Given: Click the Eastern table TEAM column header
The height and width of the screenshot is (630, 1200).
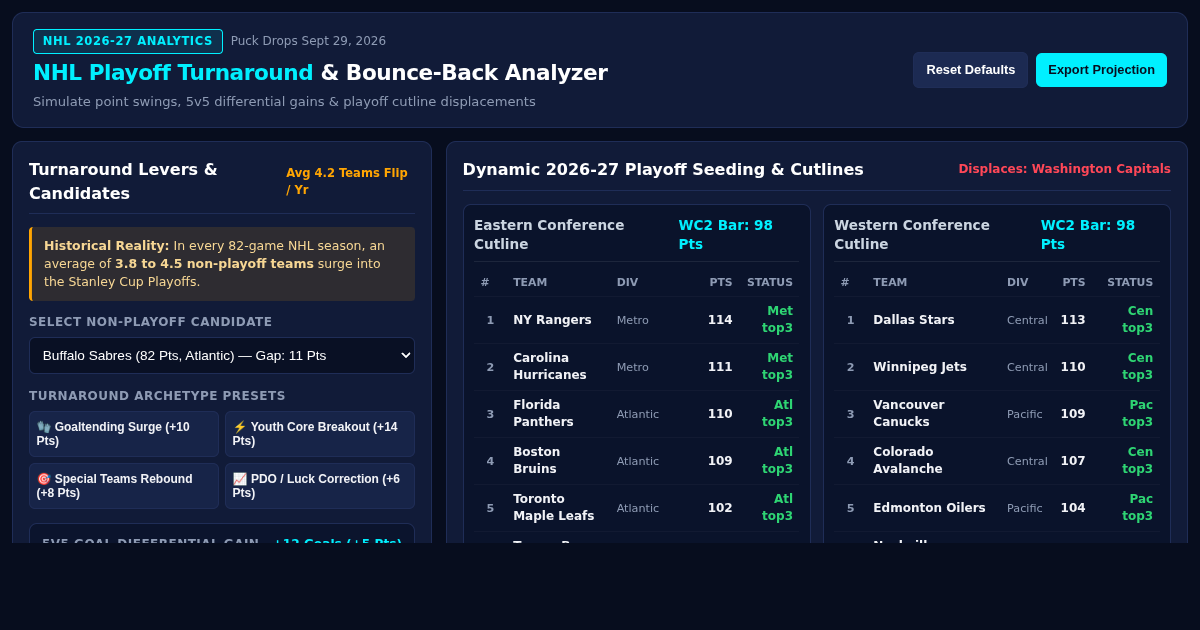Looking at the screenshot, I should [x=530, y=283].
